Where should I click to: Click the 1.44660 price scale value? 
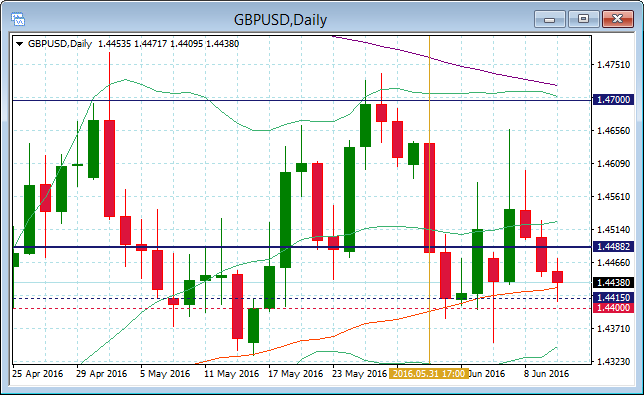tap(613, 262)
